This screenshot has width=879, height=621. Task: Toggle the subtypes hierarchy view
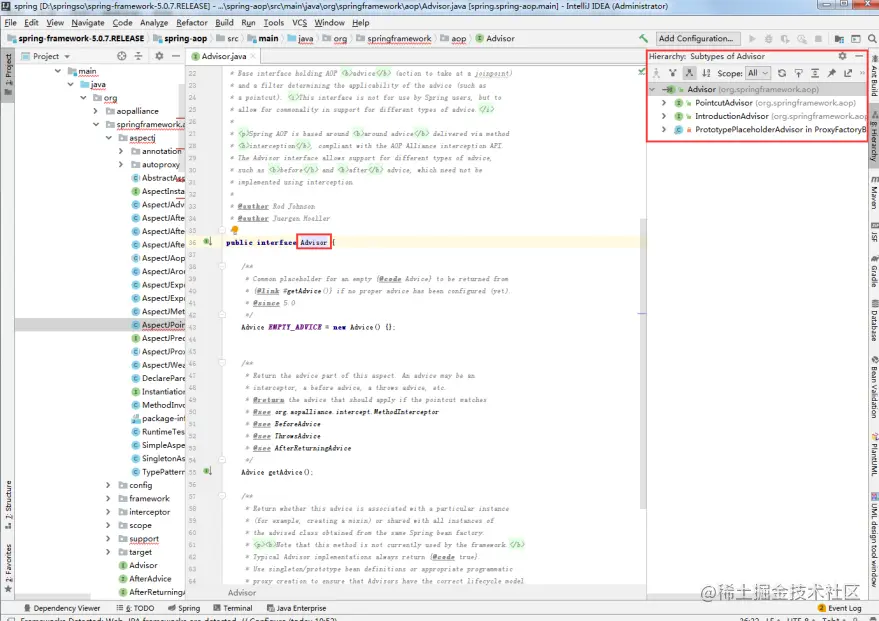tap(690, 73)
